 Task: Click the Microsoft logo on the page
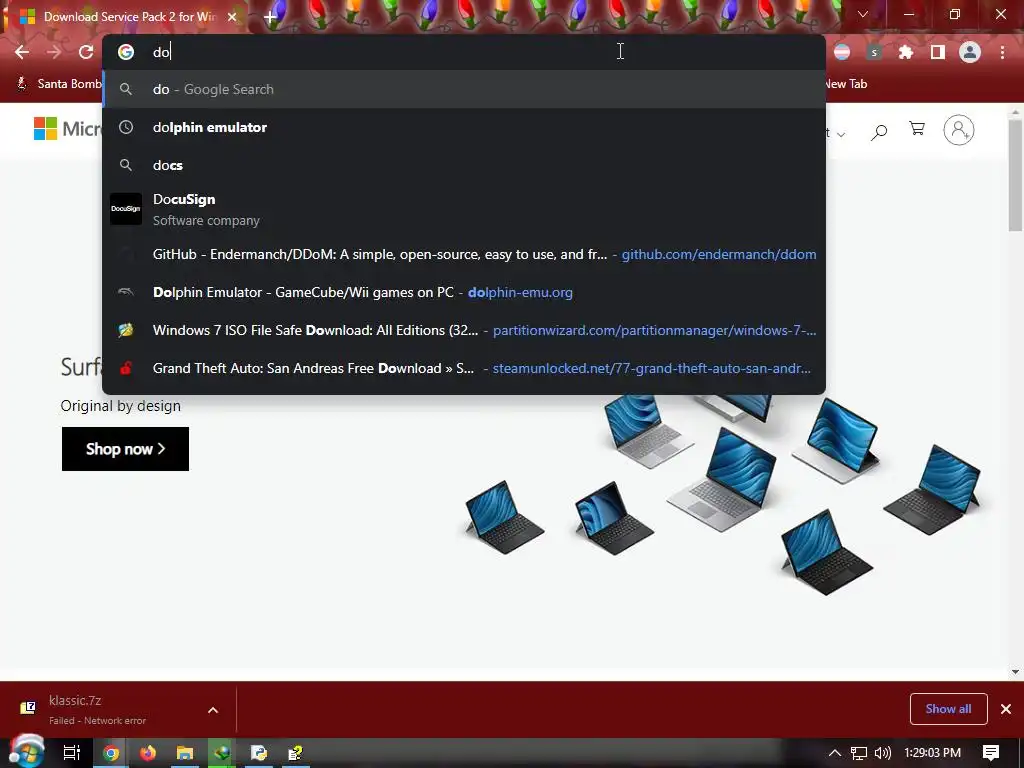point(68,129)
